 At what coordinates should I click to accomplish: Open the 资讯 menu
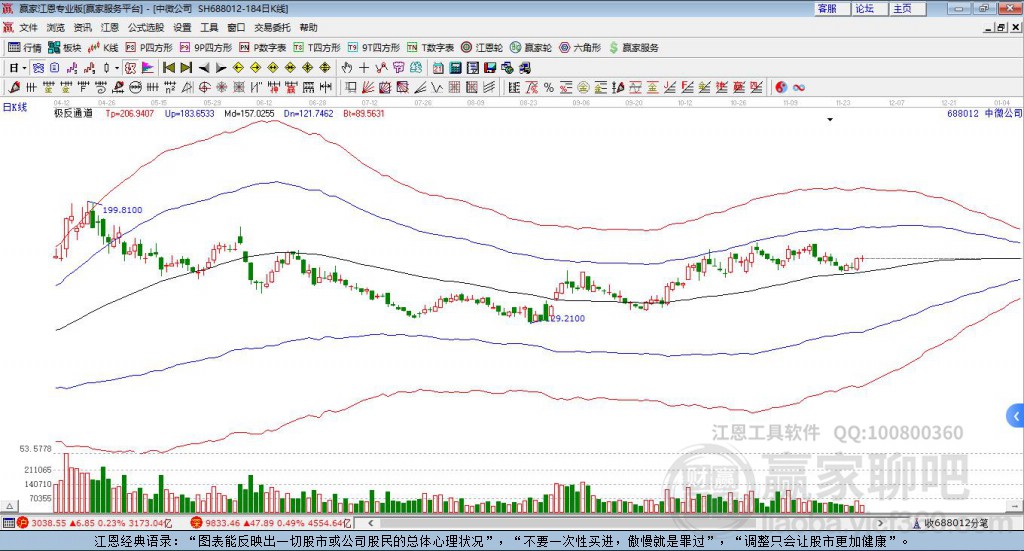point(83,27)
